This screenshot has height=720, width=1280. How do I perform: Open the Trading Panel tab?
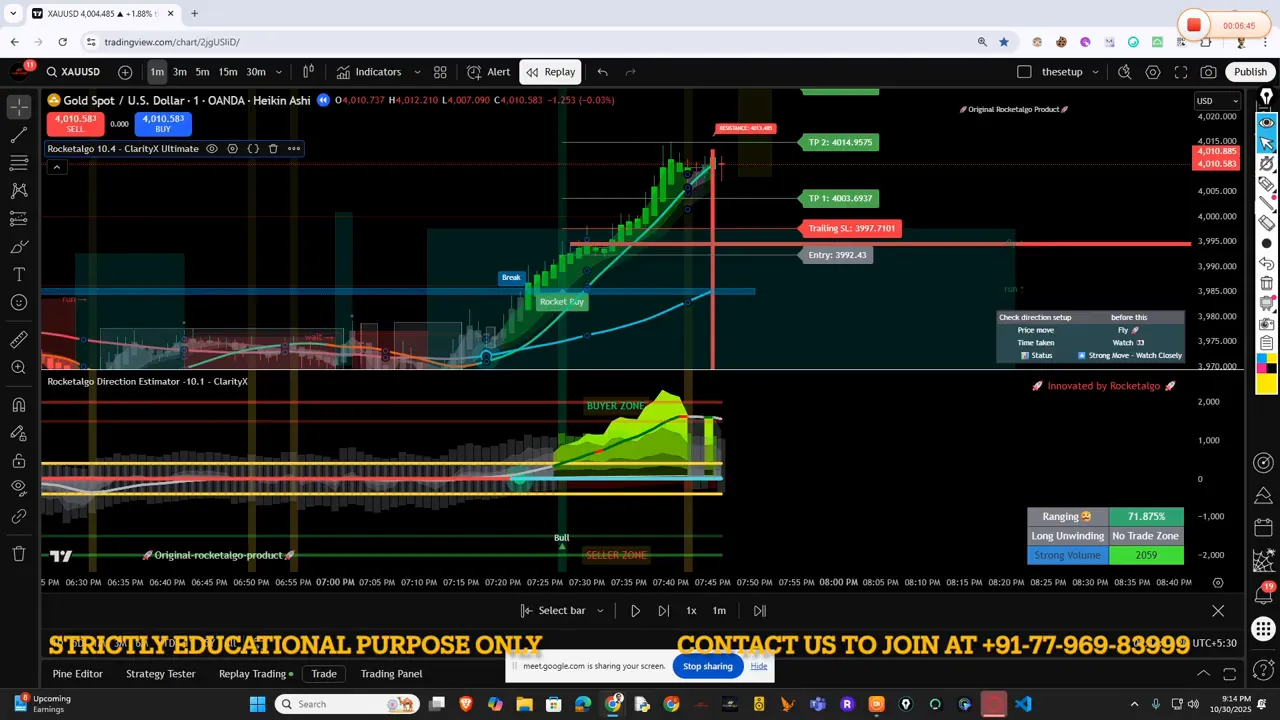point(391,673)
